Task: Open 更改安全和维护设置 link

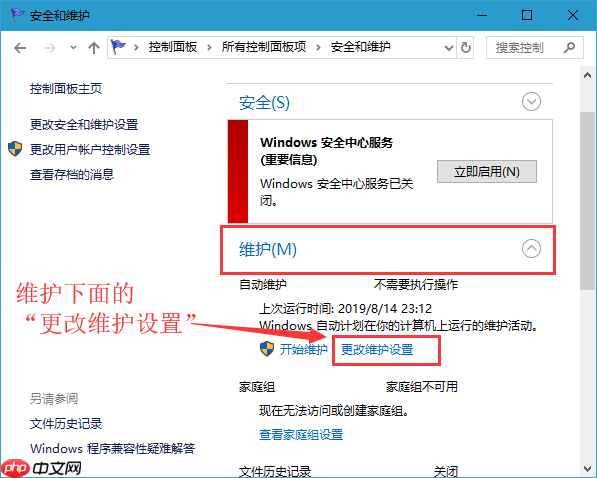Action: tap(84, 125)
